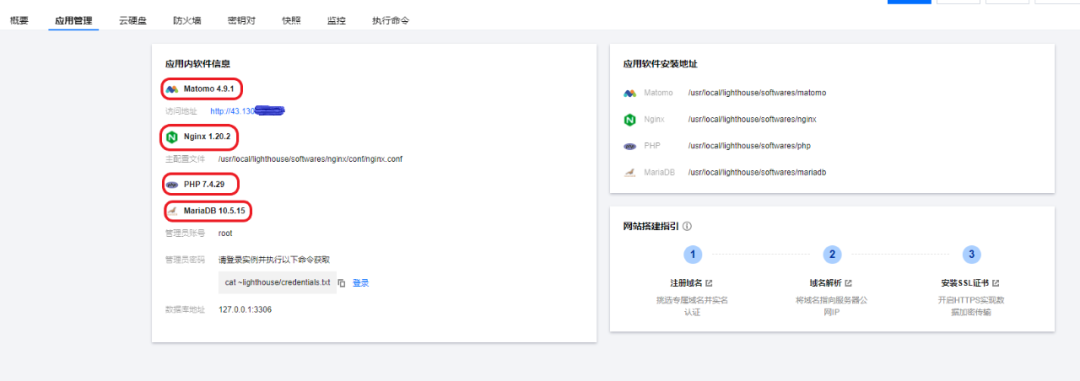Click the external-link icon beside 安装SSL证书
1080x381 pixels.
[x=996, y=283]
